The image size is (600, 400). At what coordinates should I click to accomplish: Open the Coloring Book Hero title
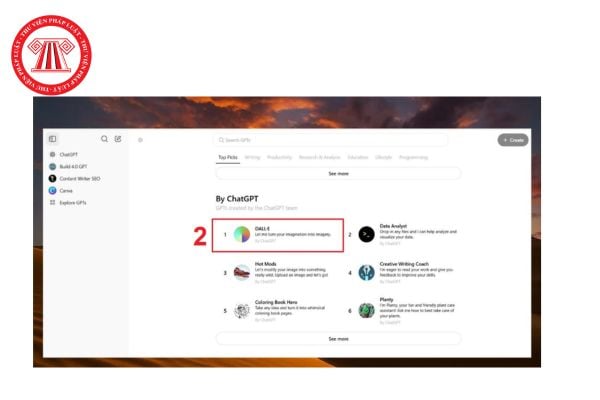point(276,302)
